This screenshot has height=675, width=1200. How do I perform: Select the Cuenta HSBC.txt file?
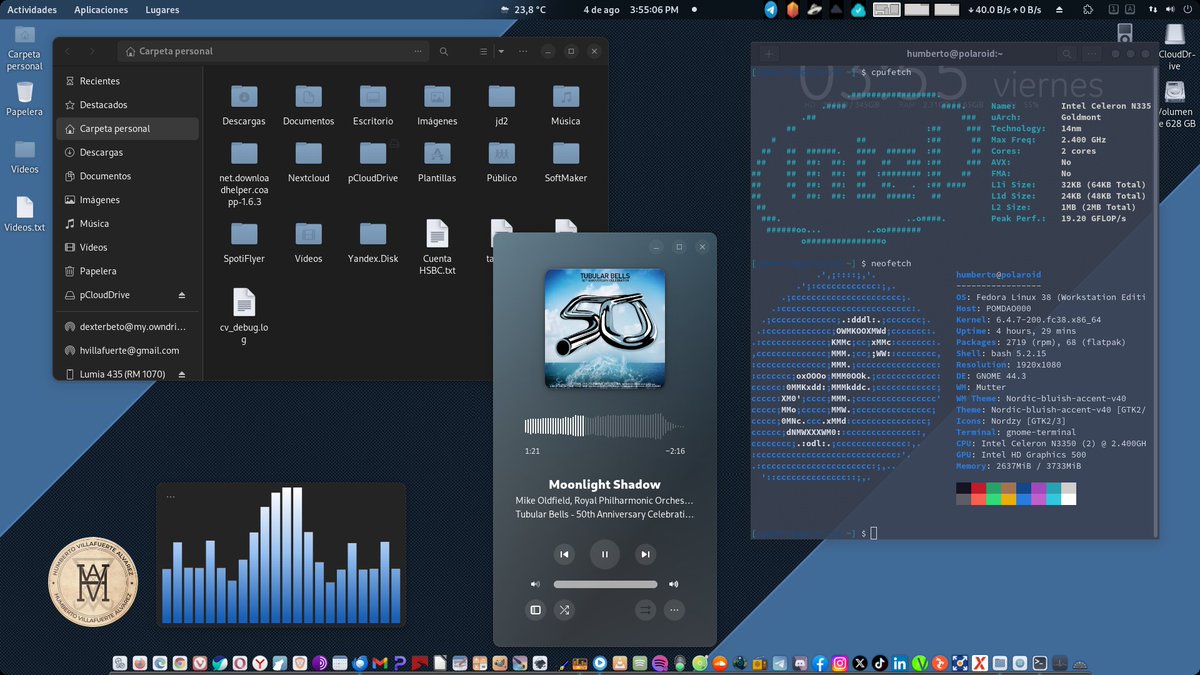[437, 247]
